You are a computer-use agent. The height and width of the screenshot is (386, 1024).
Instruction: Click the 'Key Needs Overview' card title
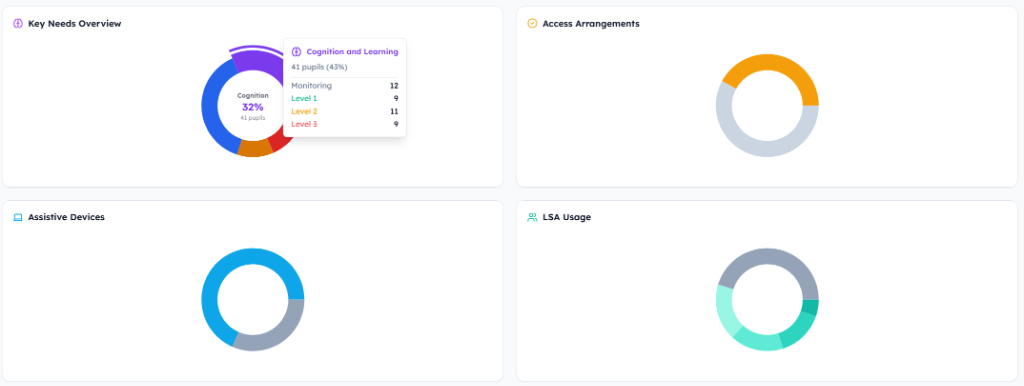[74, 24]
